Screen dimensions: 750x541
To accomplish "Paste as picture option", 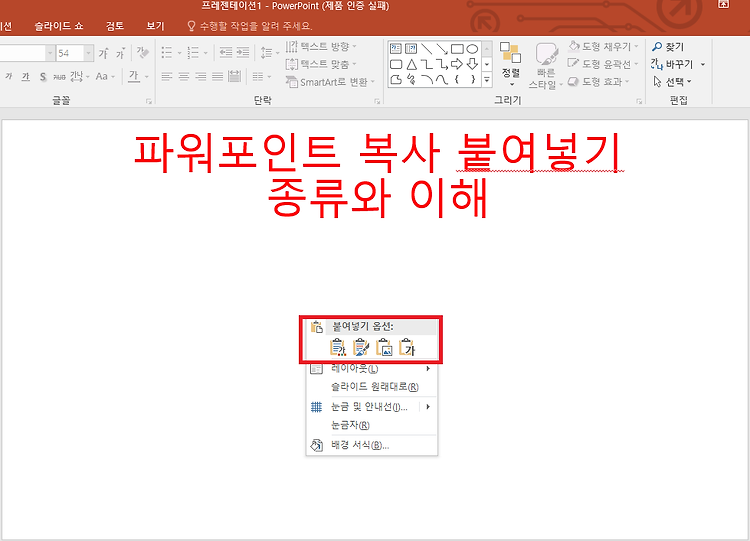I will [x=384, y=347].
